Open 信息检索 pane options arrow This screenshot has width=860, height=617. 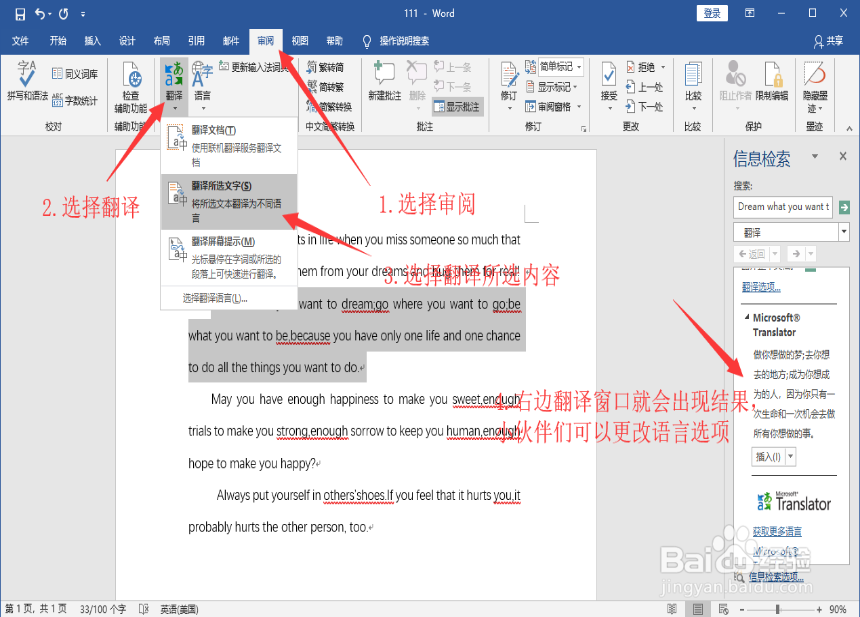point(815,156)
